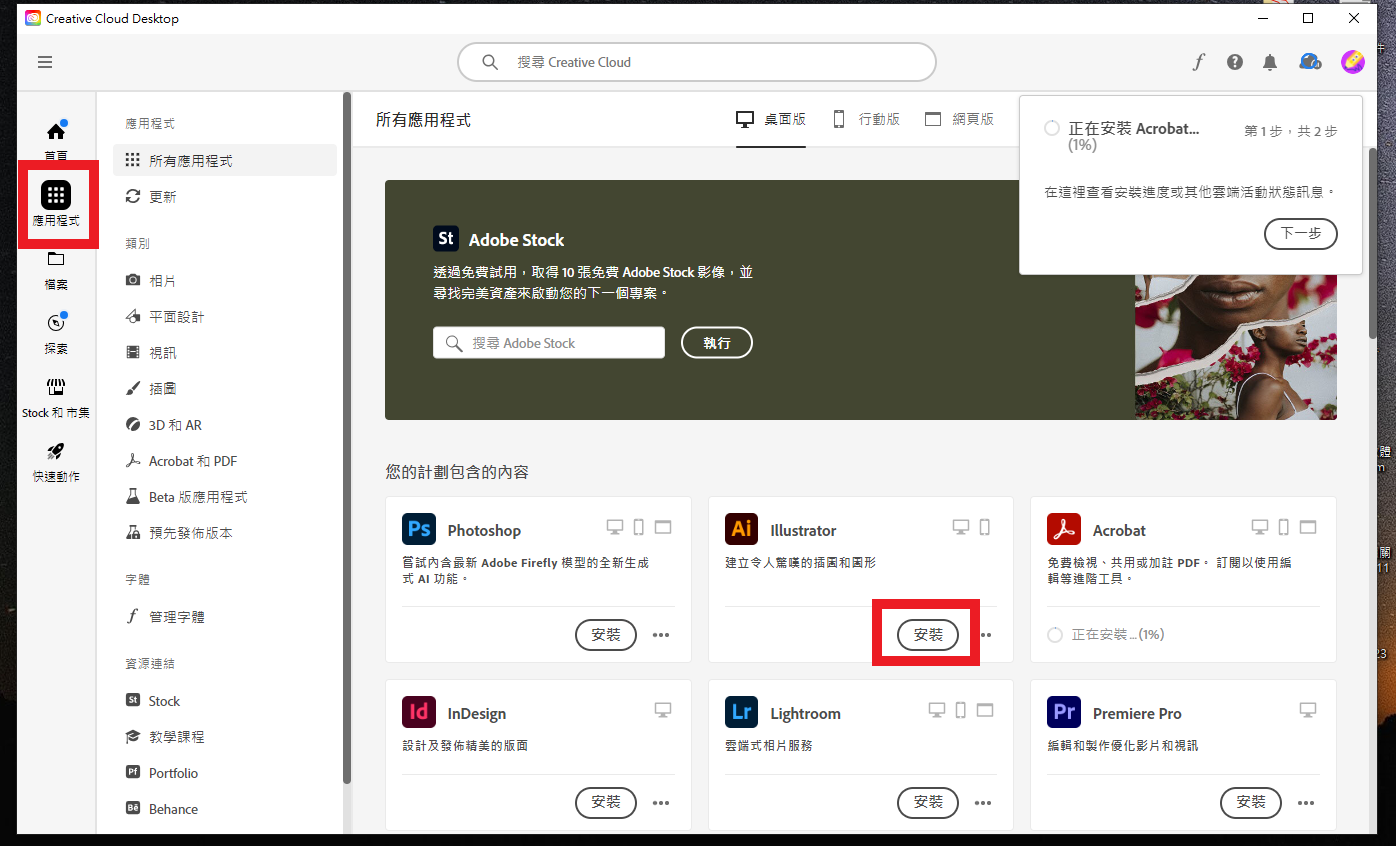The width and height of the screenshot is (1396, 846).
Task: Click the Lightroom app title
Action: tap(805, 713)
